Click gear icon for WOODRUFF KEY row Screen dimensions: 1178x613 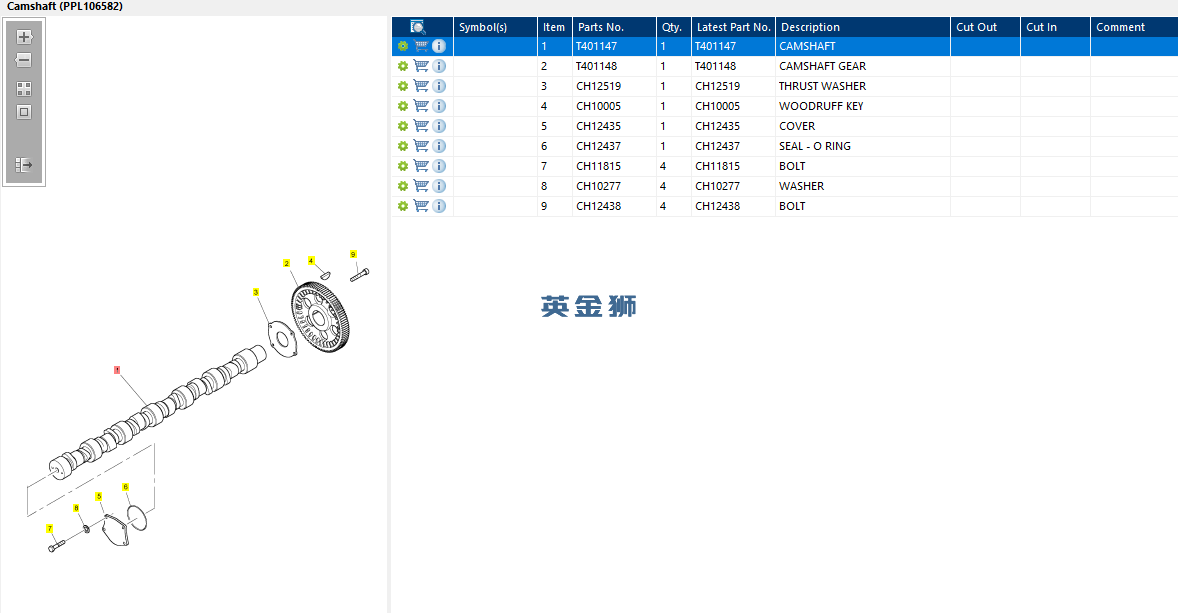click(x=403, y=106)
